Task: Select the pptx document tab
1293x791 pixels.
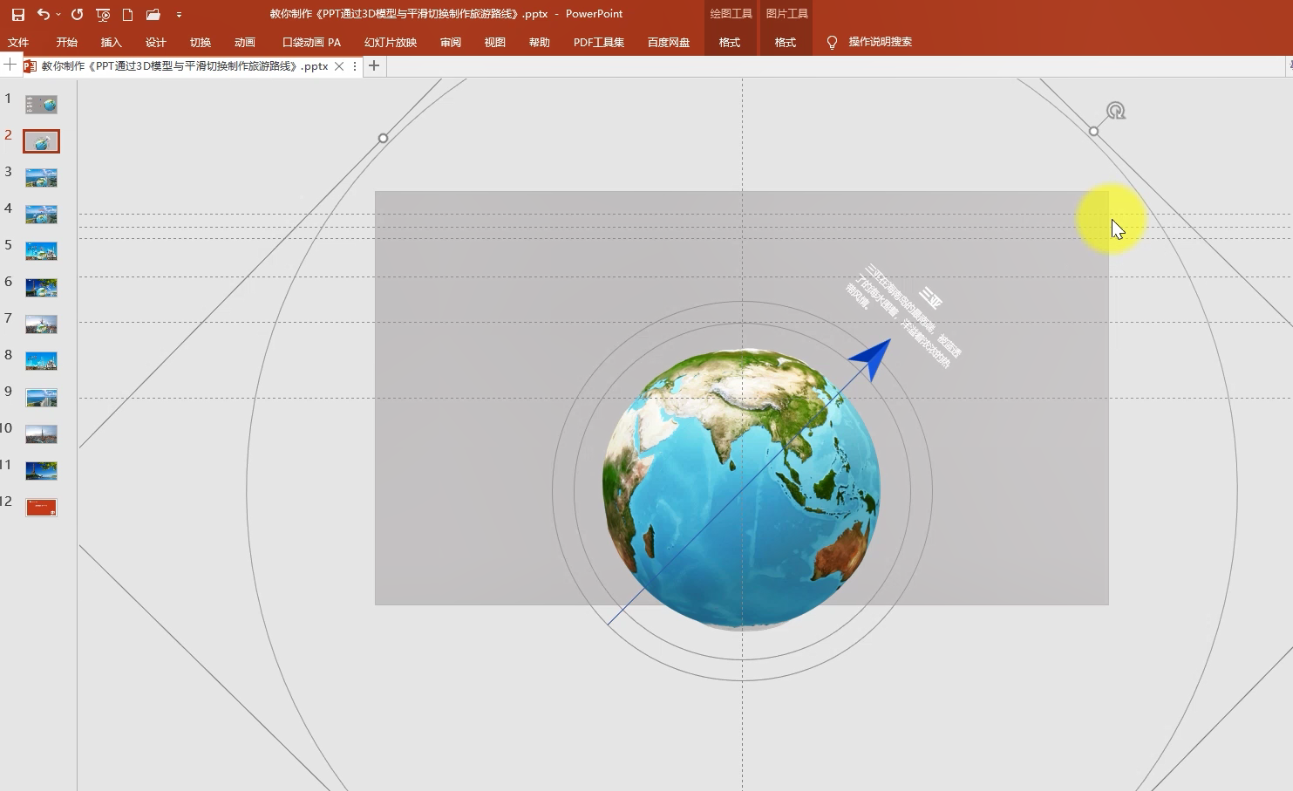Action: point(184,66)
